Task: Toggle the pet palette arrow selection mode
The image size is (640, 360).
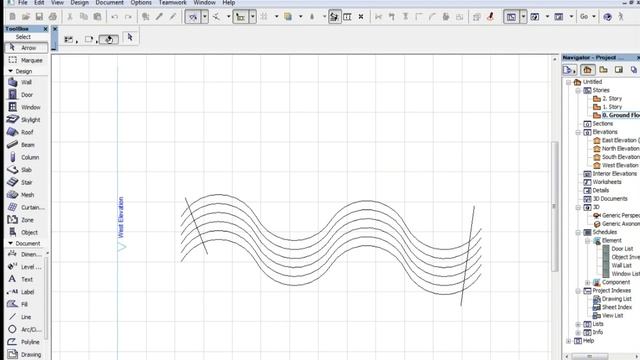Action: coord(130,38)
